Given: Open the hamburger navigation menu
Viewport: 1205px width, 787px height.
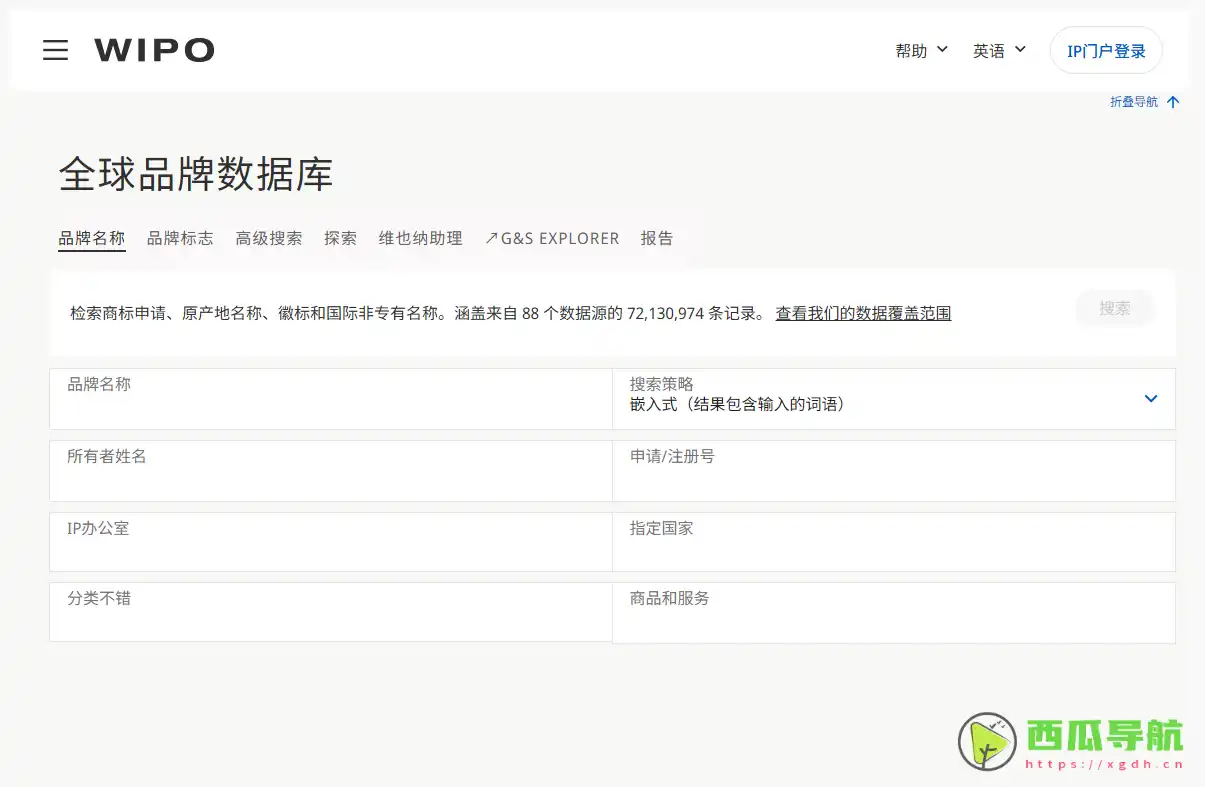Looking at the screenshot, I should tap(55, 50).
